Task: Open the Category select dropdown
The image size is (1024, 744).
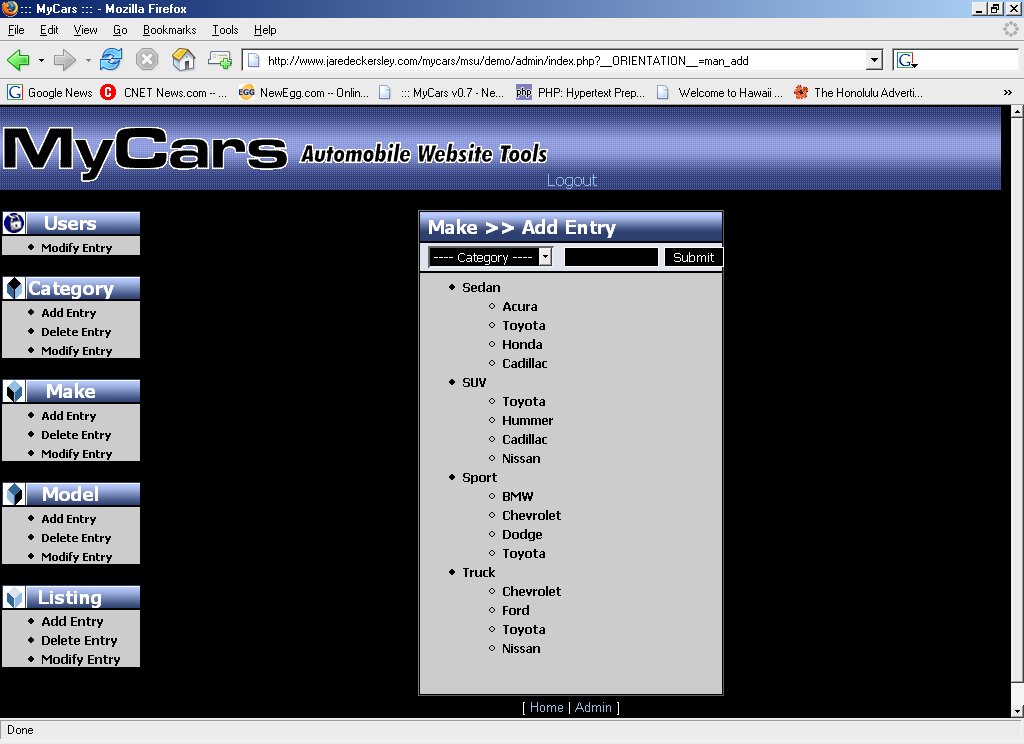Action: pyautogui.click(x=490, y=257)
